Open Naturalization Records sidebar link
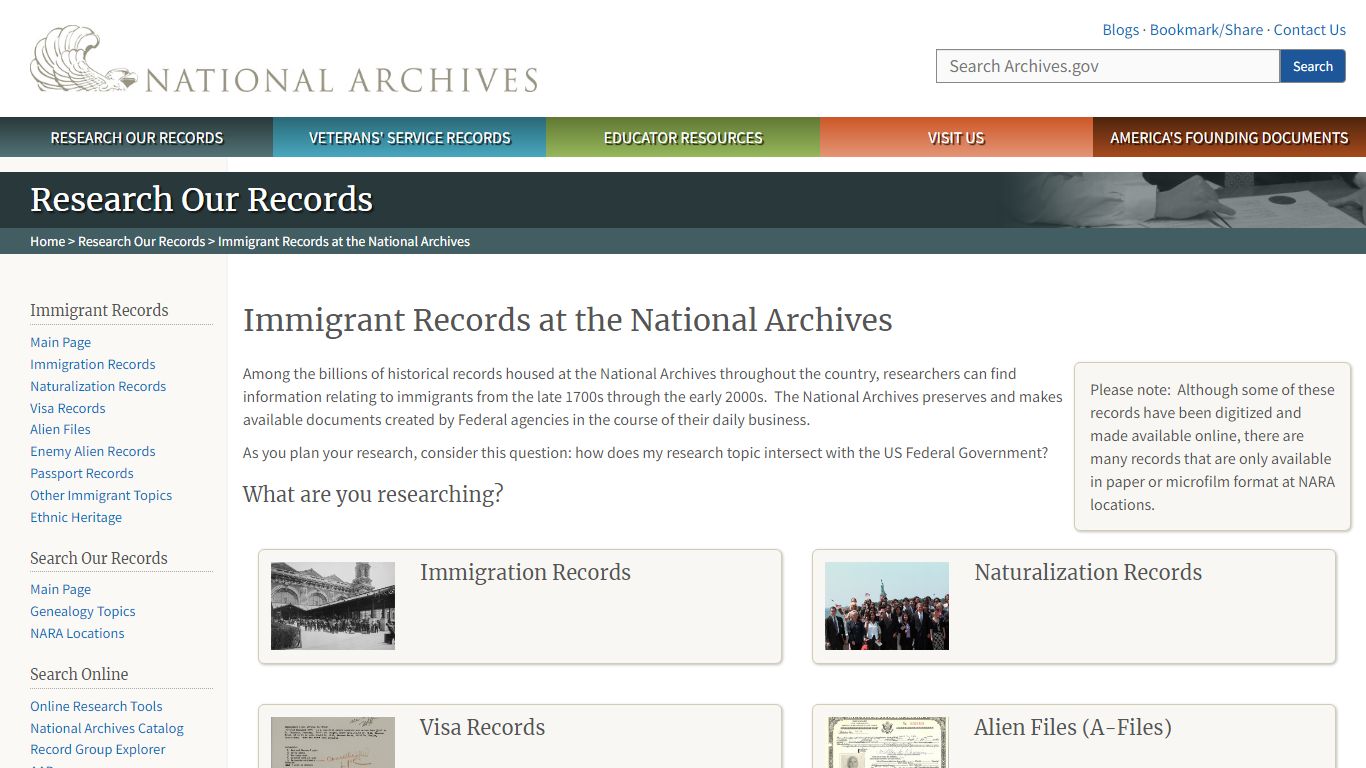Screen dimensions: 1366x768 click(x=98, y=386)
